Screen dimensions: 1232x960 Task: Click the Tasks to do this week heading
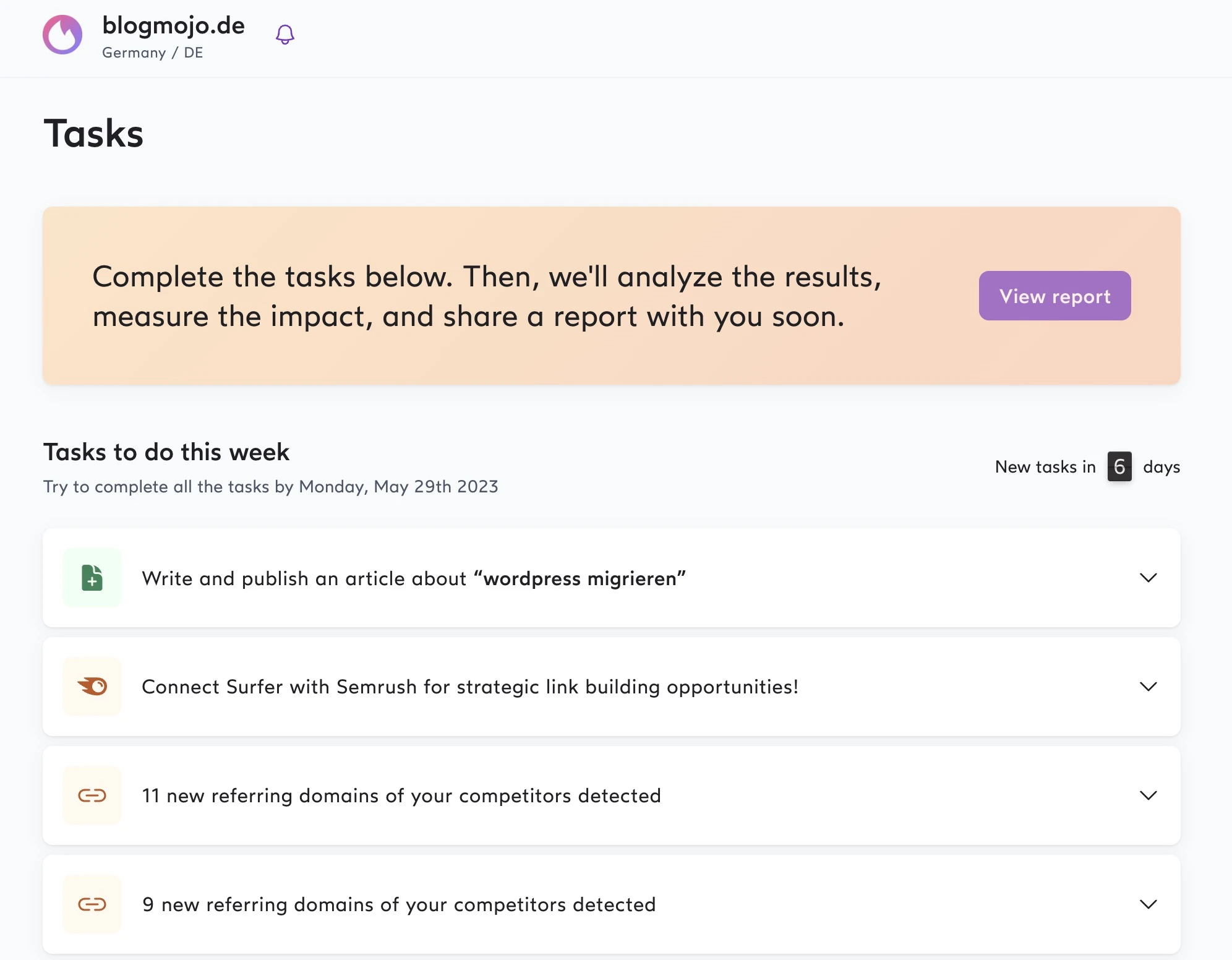coord(166,452)
